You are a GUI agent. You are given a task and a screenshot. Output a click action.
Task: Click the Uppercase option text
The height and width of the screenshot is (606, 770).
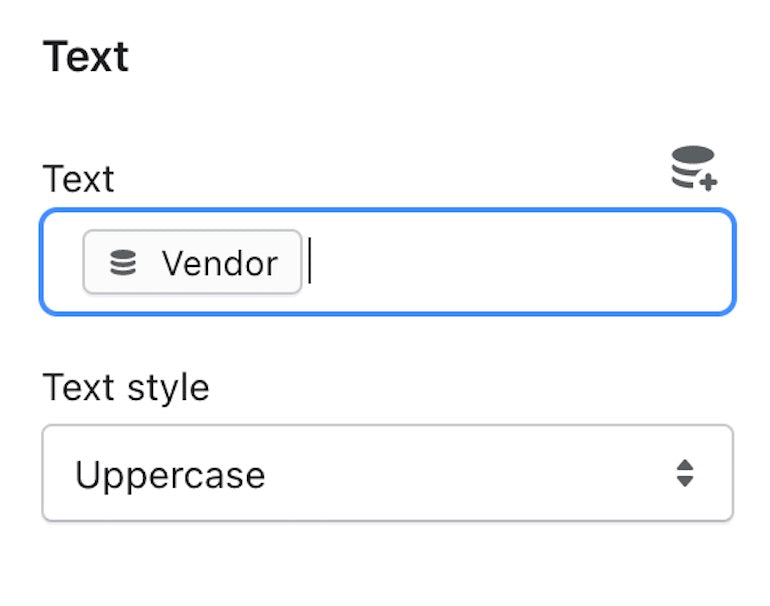170,474
